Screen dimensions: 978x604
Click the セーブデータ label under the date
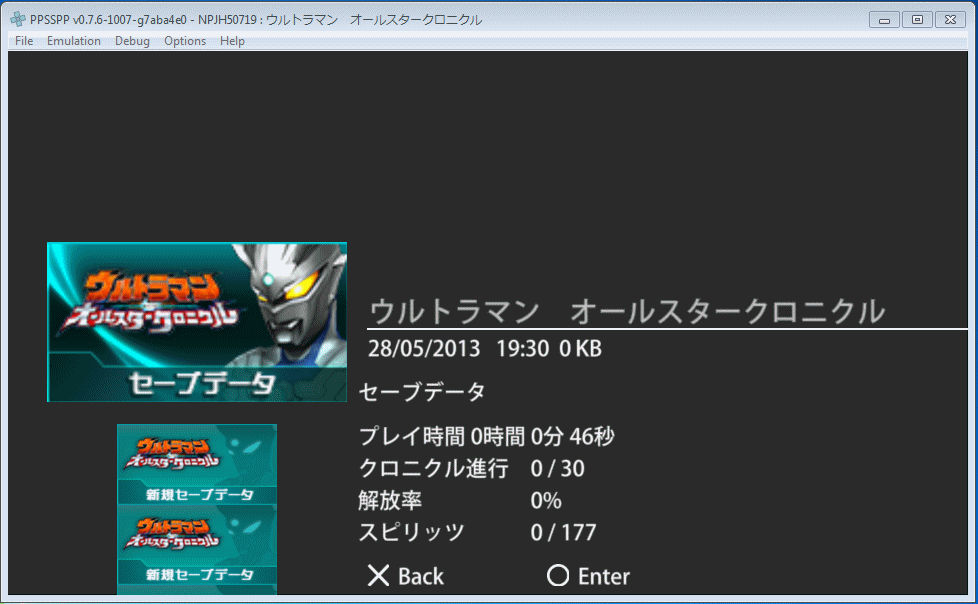click(x=422, y=392)
